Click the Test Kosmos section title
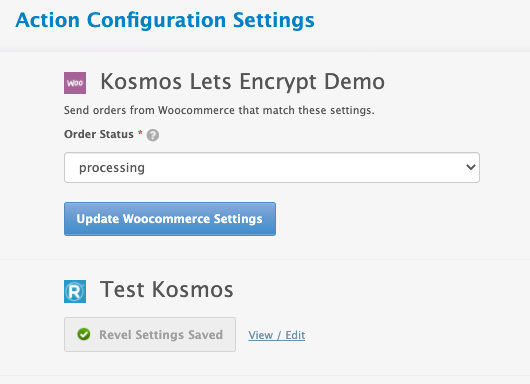Viewport: 530px width, 384px height. [x=167, y=290]
